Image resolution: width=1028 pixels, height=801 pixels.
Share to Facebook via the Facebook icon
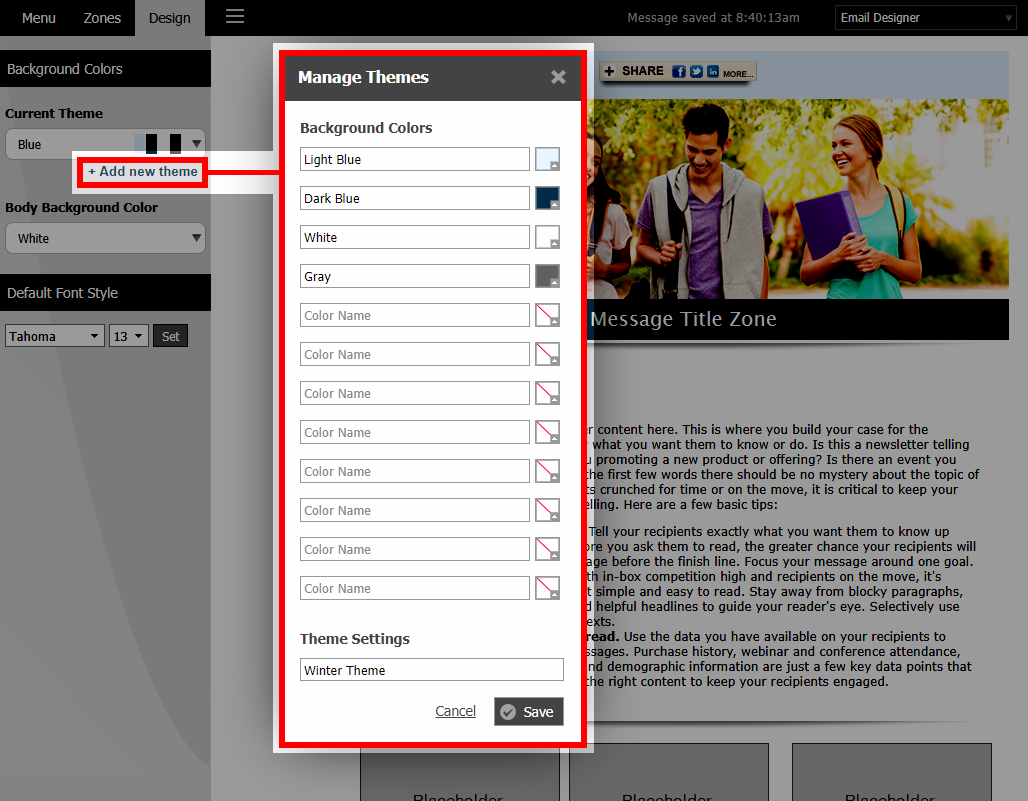[x=679, y=71]
